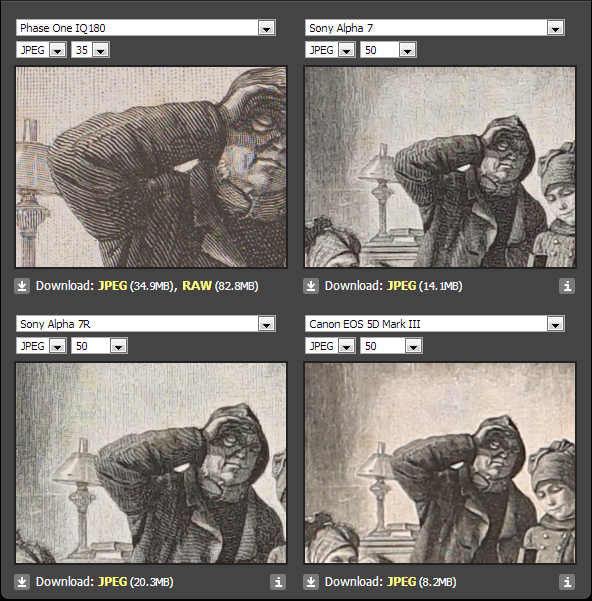Download the 82.8MB RAW file

point(197,286)
